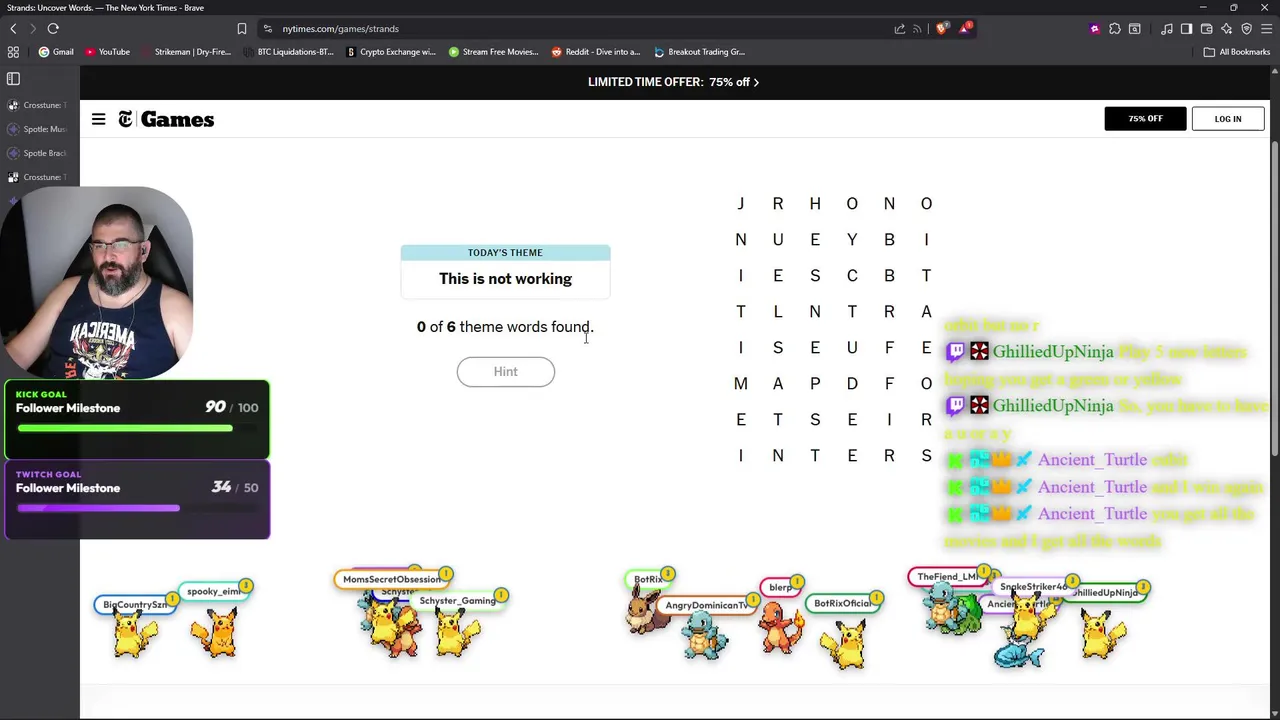
Task: Select letter L in the Strands grid
Action: 778,312
